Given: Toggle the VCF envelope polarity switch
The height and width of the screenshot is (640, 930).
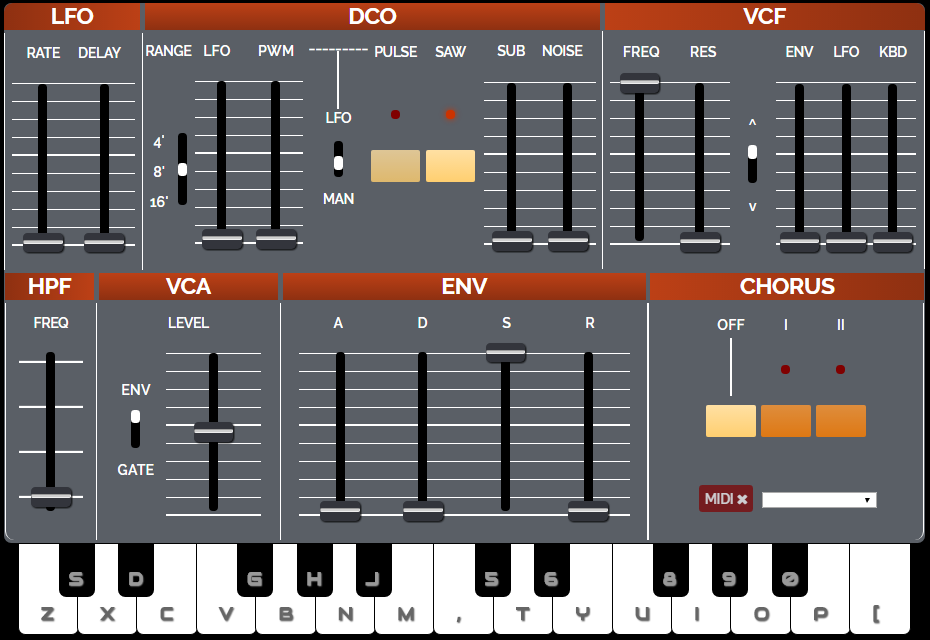Looking at the screenshot, I should coord(752,164).
